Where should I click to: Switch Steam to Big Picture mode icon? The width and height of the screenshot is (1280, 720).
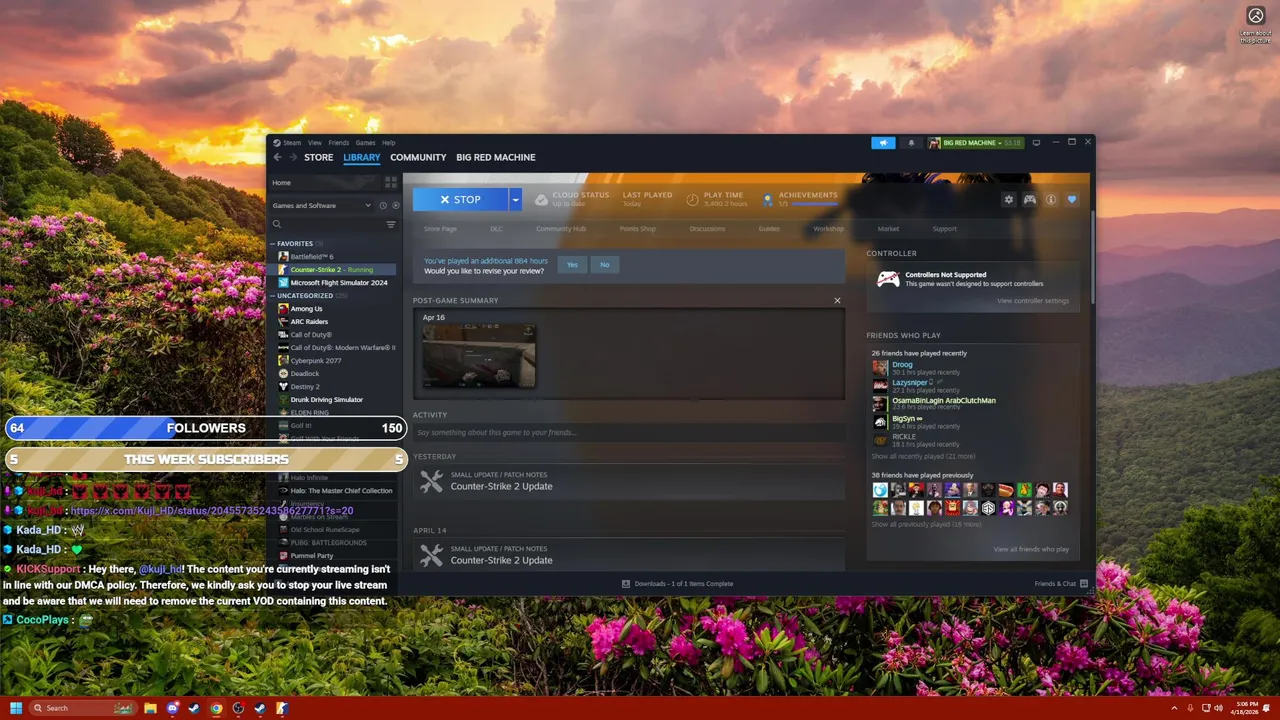[x=1036, y=143]
